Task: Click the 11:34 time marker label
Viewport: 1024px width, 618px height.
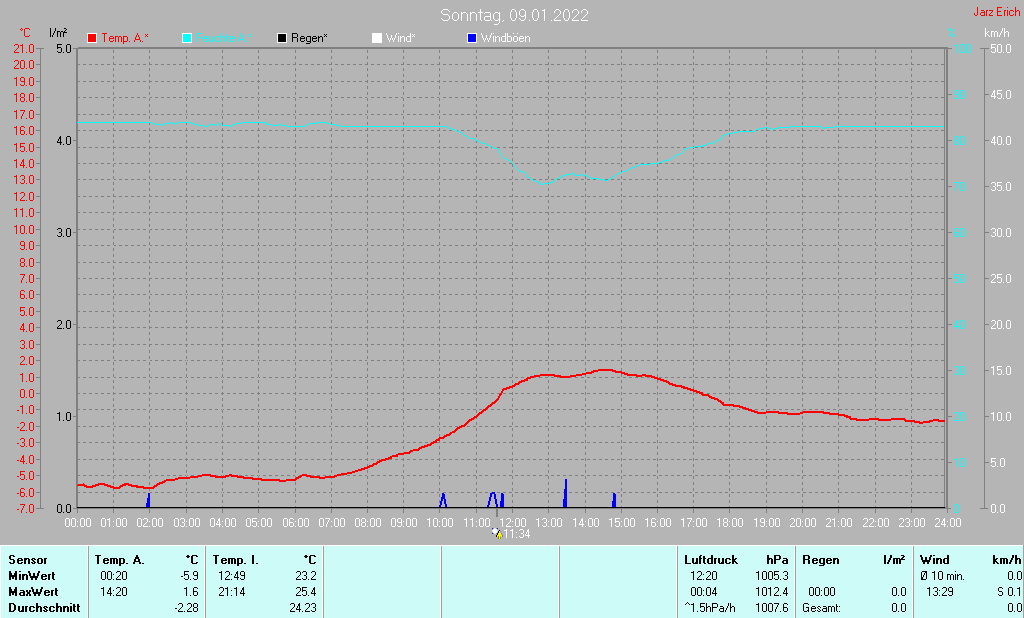Action: [x=517, y=534]
